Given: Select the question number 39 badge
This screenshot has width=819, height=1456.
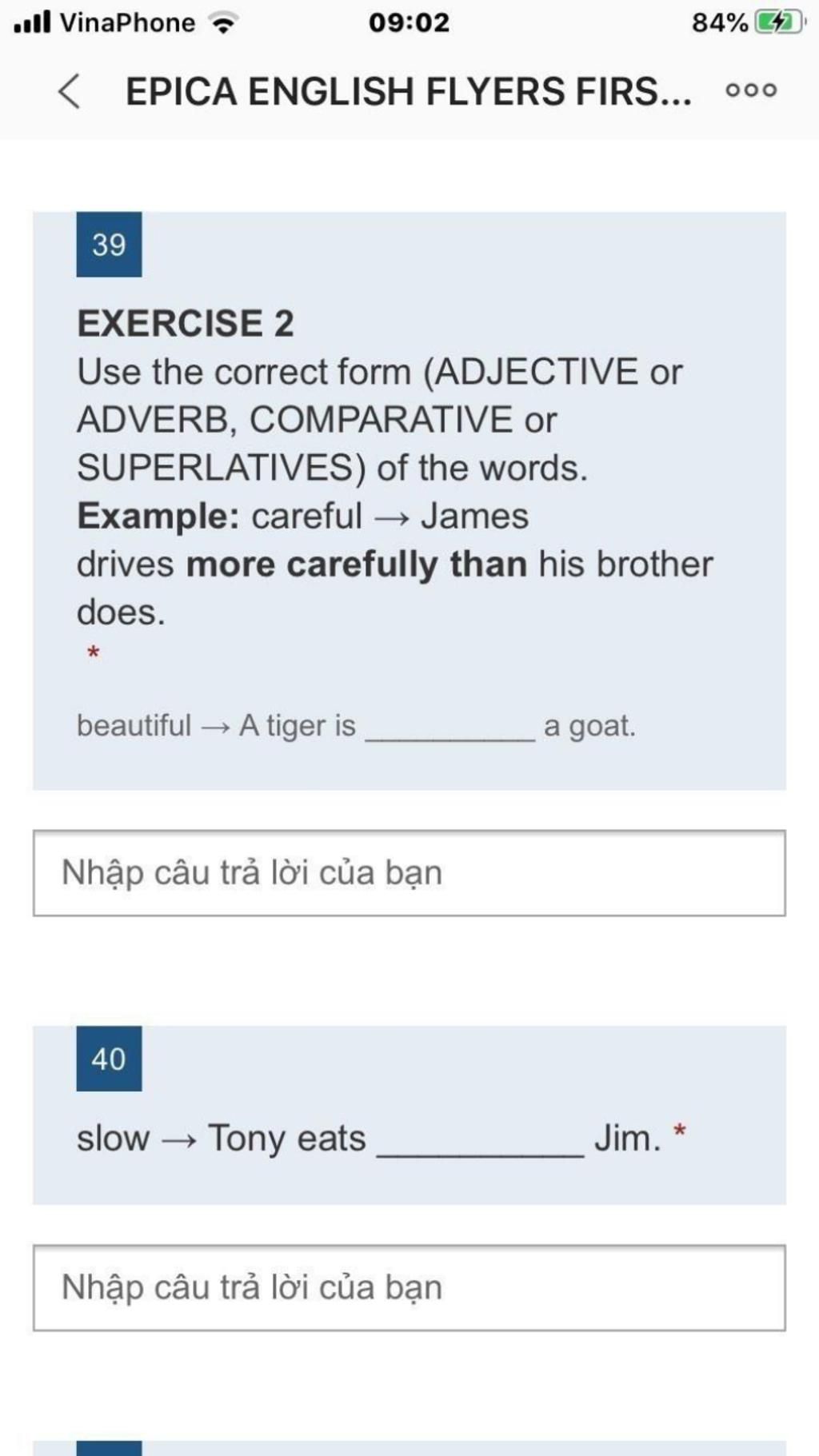Looking at the screenshot, I should click(x=109, y=245).
